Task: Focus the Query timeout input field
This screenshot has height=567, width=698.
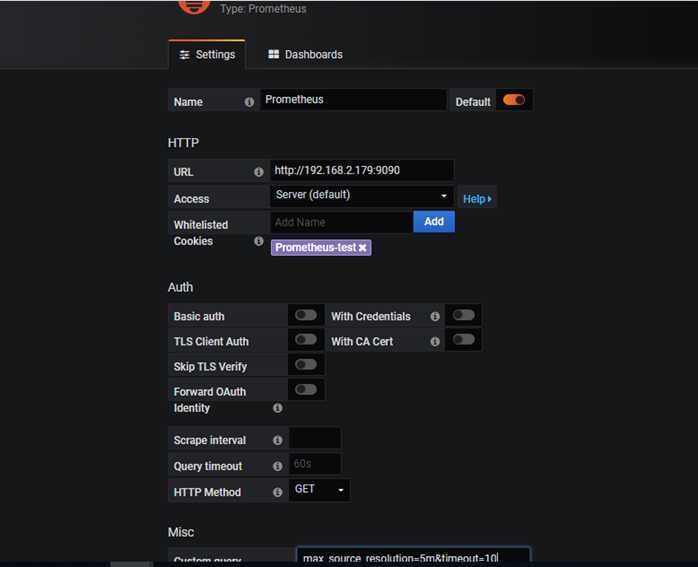Action: point(315,464)
